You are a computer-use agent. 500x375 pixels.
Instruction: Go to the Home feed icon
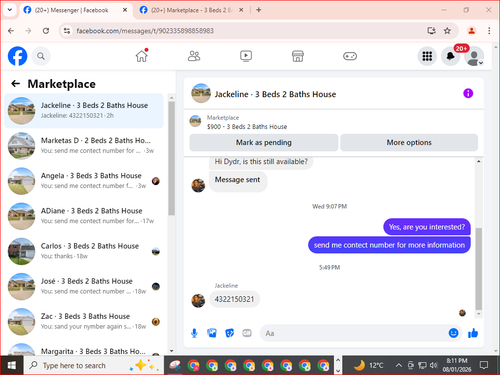pyautogui.click(x=142, y=56)
